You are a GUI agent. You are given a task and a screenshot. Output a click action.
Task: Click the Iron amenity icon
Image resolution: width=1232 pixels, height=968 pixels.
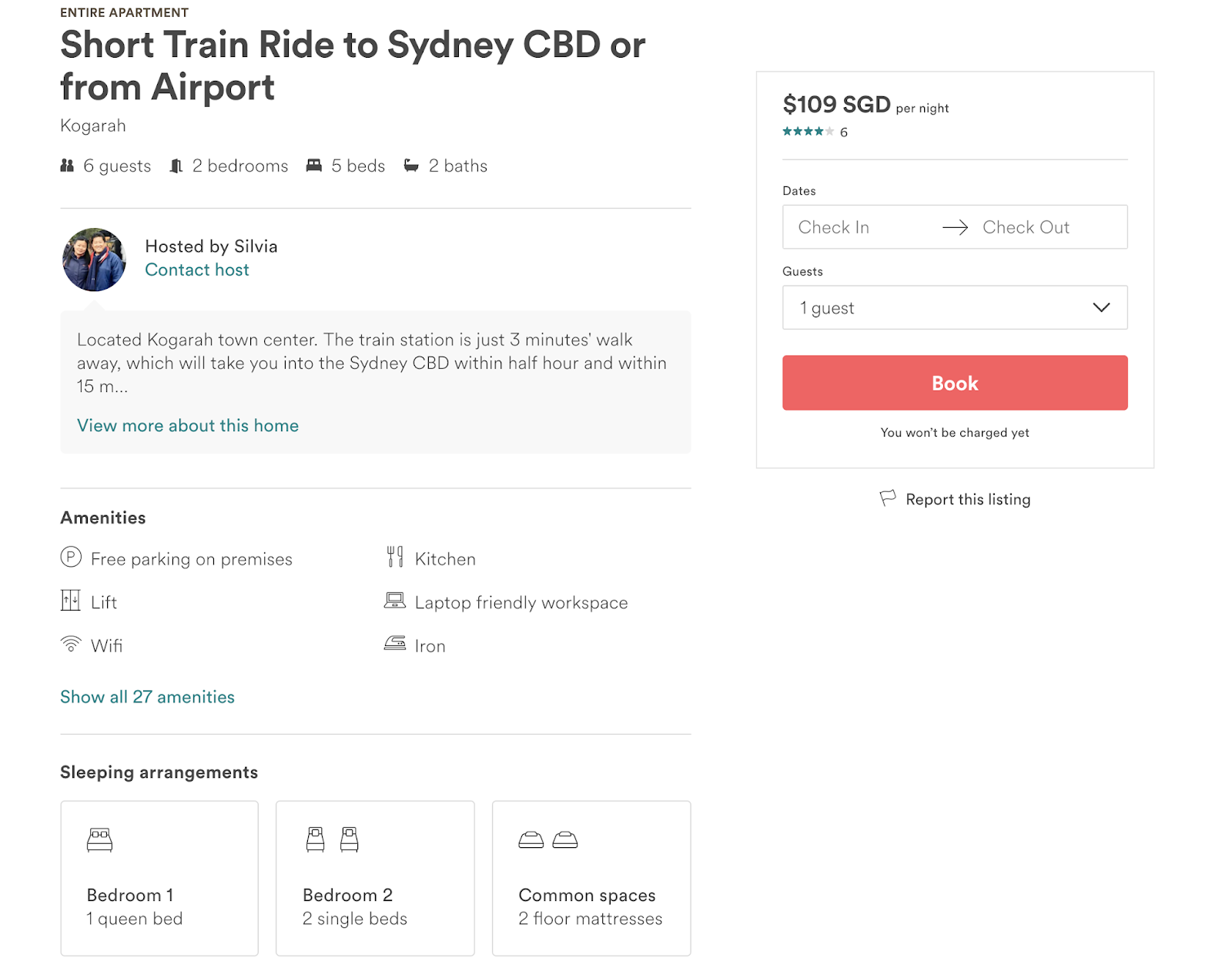(395, 643)
